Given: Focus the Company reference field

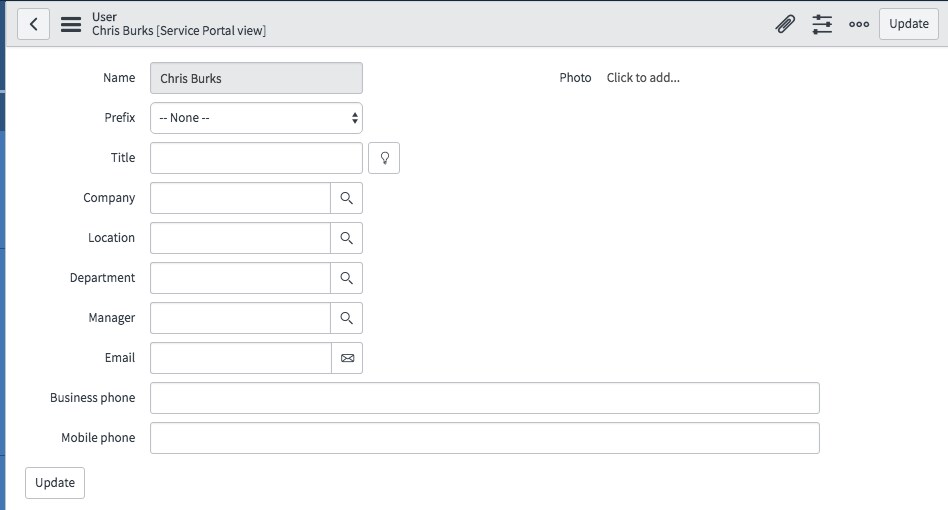Looking at the screenshot, I should point(240,198).
